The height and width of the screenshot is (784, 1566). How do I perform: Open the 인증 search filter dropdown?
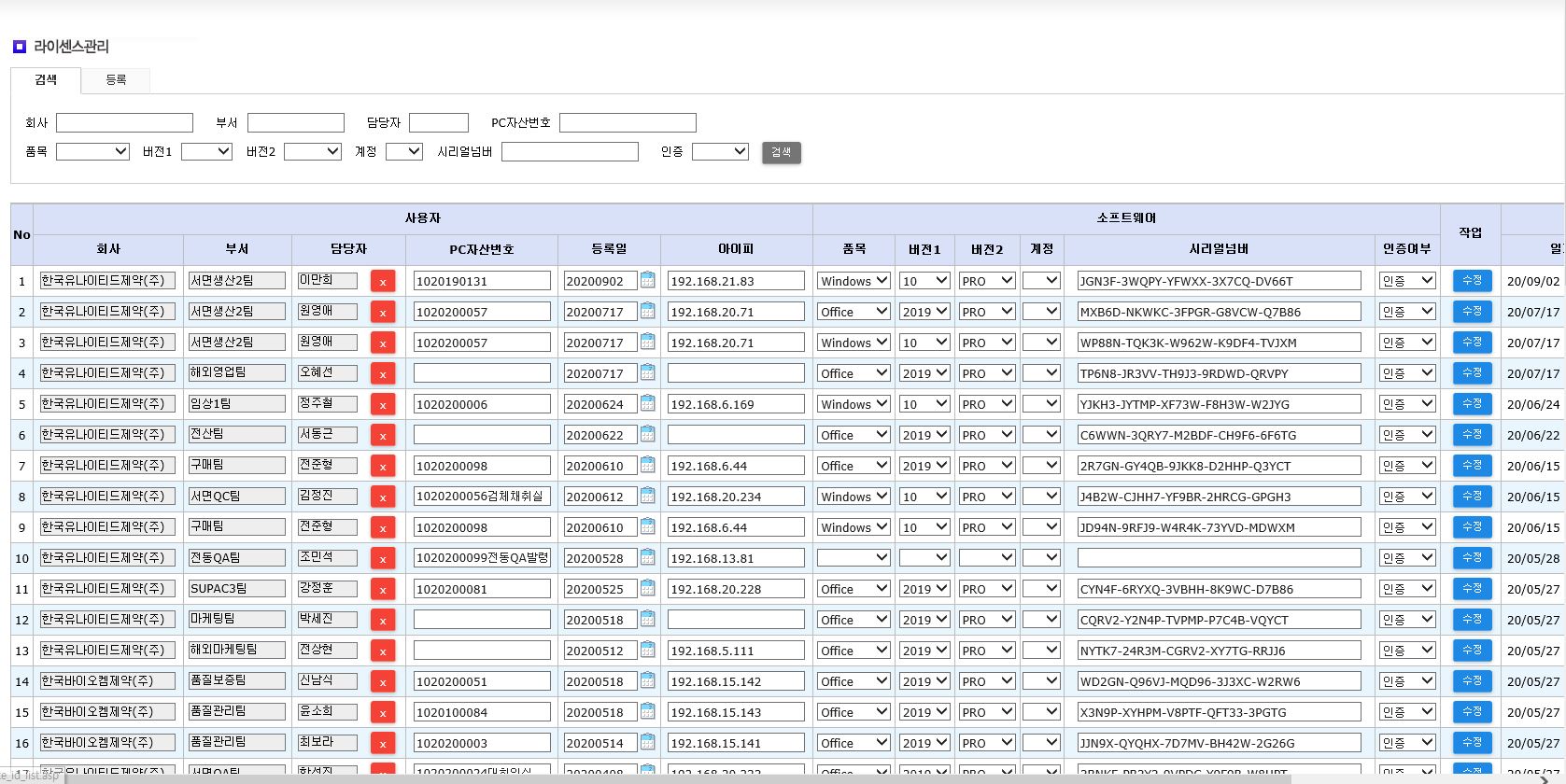click(x=720, y=151)
